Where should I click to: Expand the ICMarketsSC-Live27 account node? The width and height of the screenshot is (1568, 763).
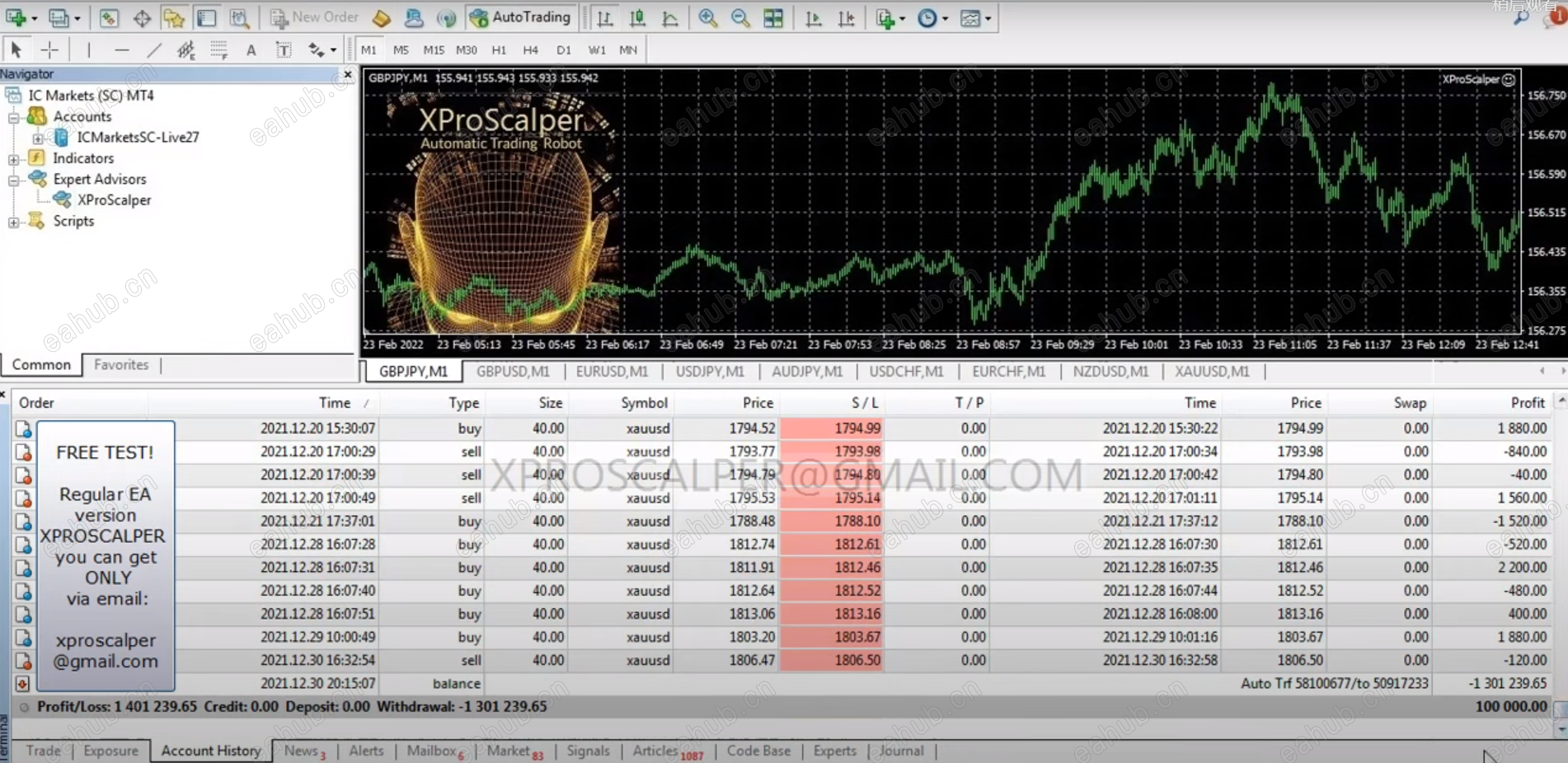click(38, 138)
